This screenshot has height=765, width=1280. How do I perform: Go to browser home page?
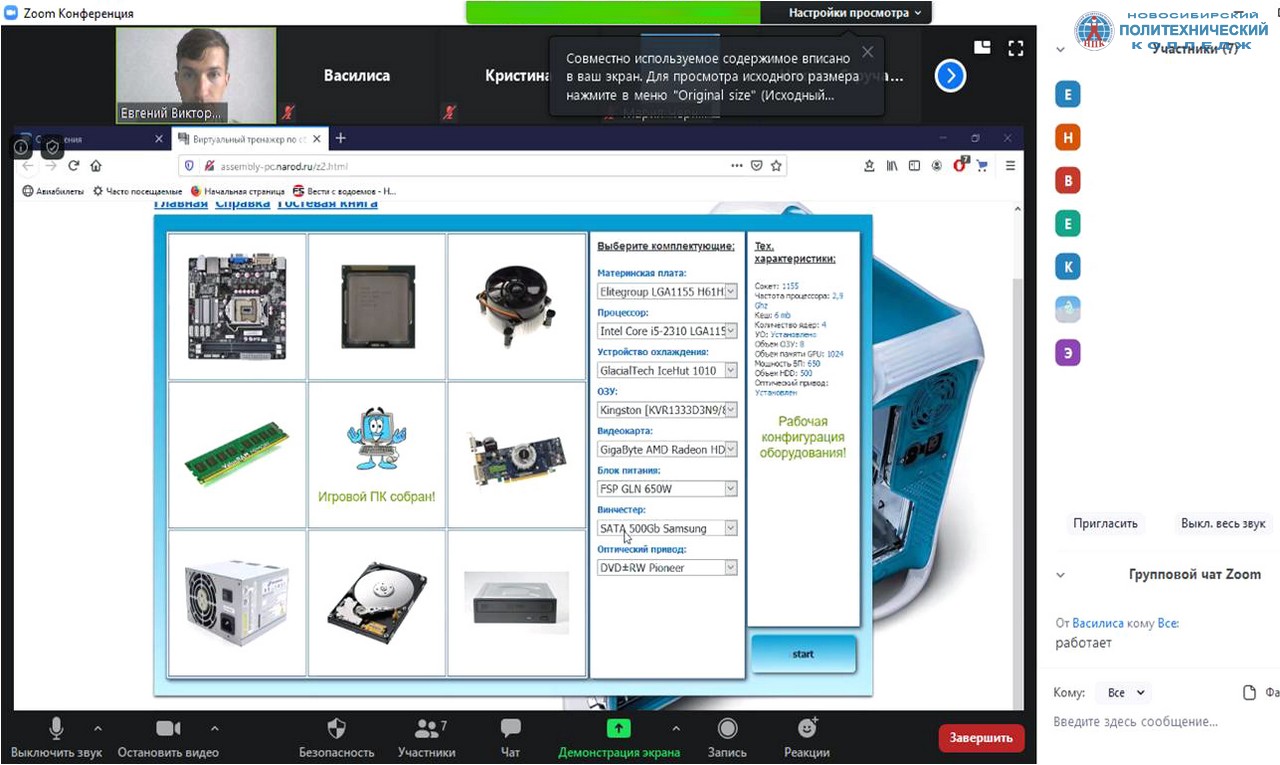pos(96,165)
